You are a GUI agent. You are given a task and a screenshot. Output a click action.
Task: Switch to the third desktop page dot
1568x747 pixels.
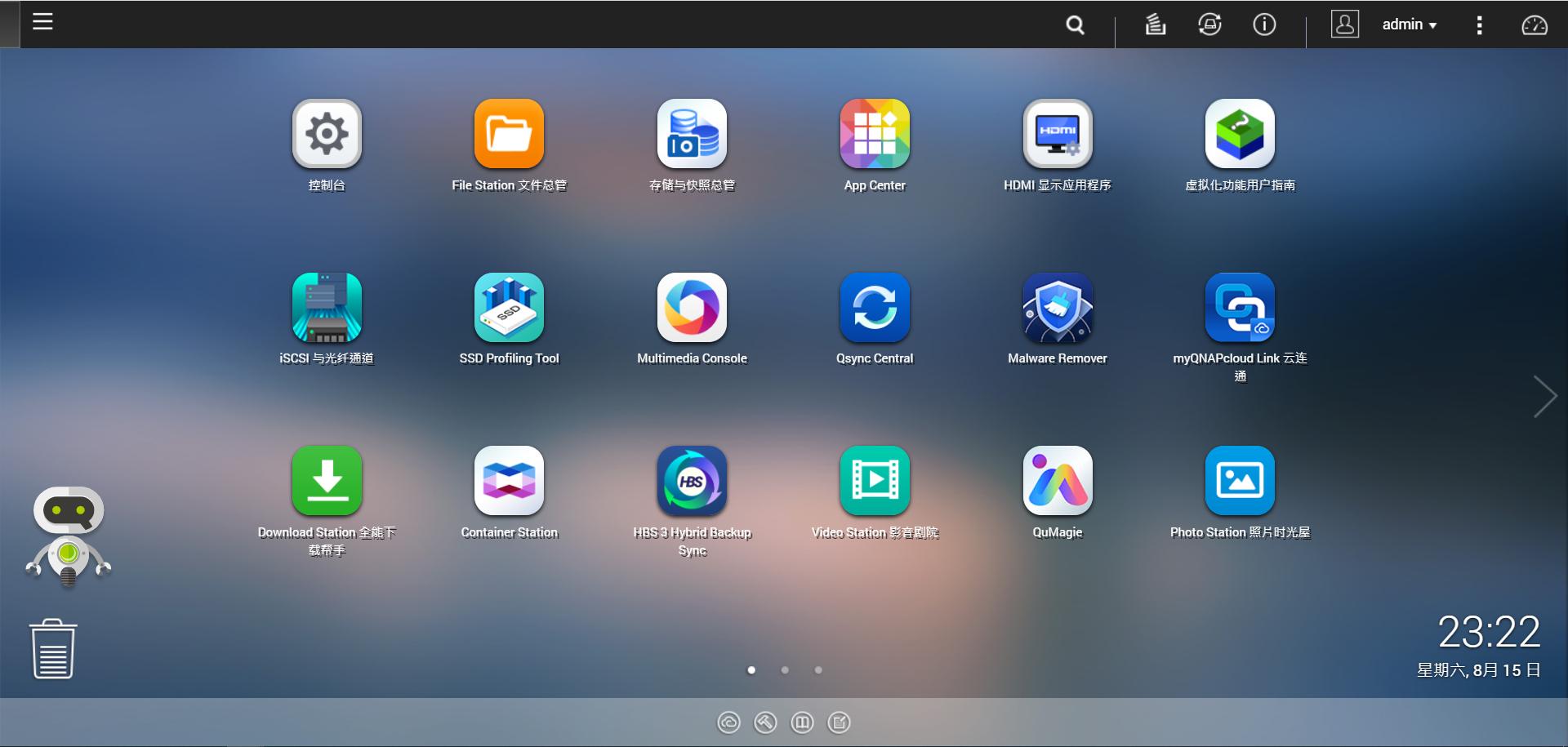coord(818,670)
